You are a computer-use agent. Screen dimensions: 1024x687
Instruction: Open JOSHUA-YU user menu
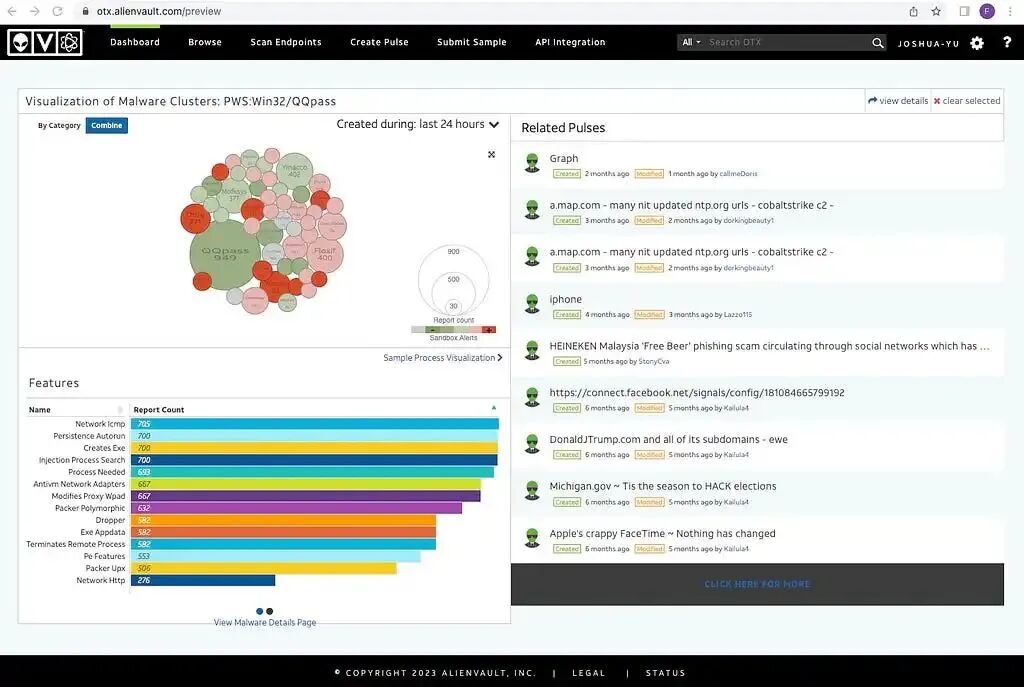tap(928, 44)
